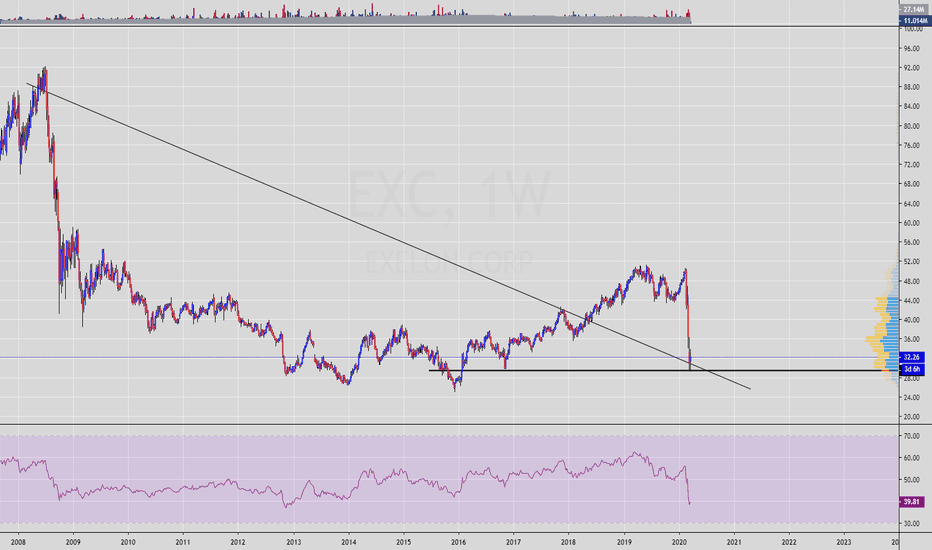Click the 2015 label on time axis
Screen dimensions: 932x550
click(x=404, y=542)
